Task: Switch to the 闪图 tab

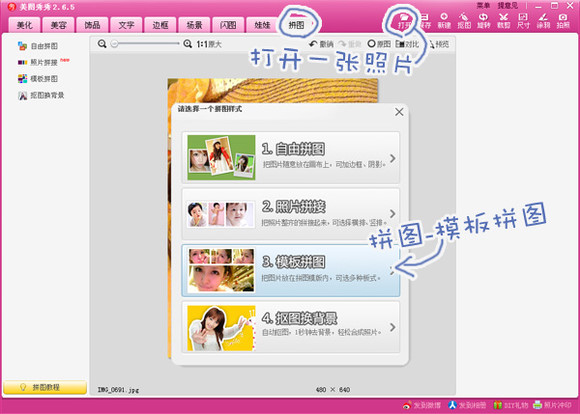Action: [x=228, y=25]
